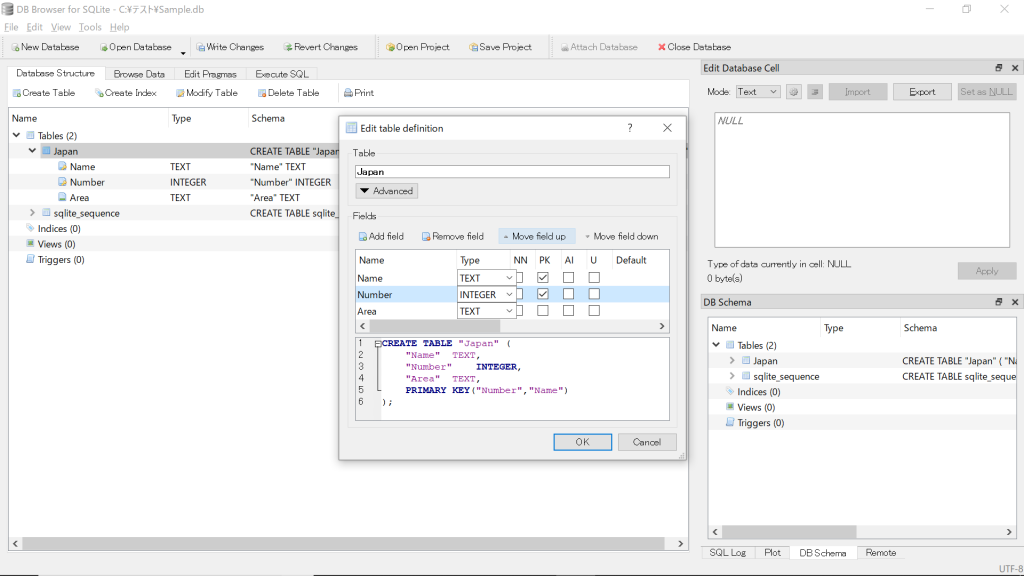Toggle PK checkbox for Number field

(543, 294)
